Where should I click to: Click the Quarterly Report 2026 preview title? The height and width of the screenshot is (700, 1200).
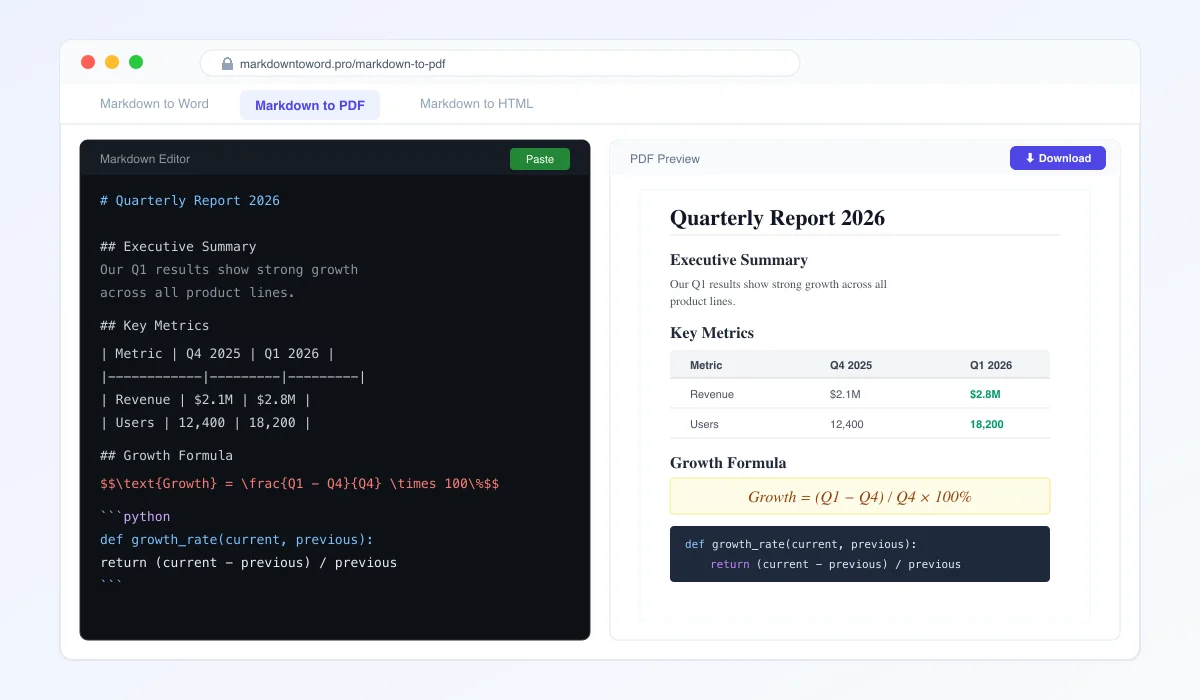point(777,218)
